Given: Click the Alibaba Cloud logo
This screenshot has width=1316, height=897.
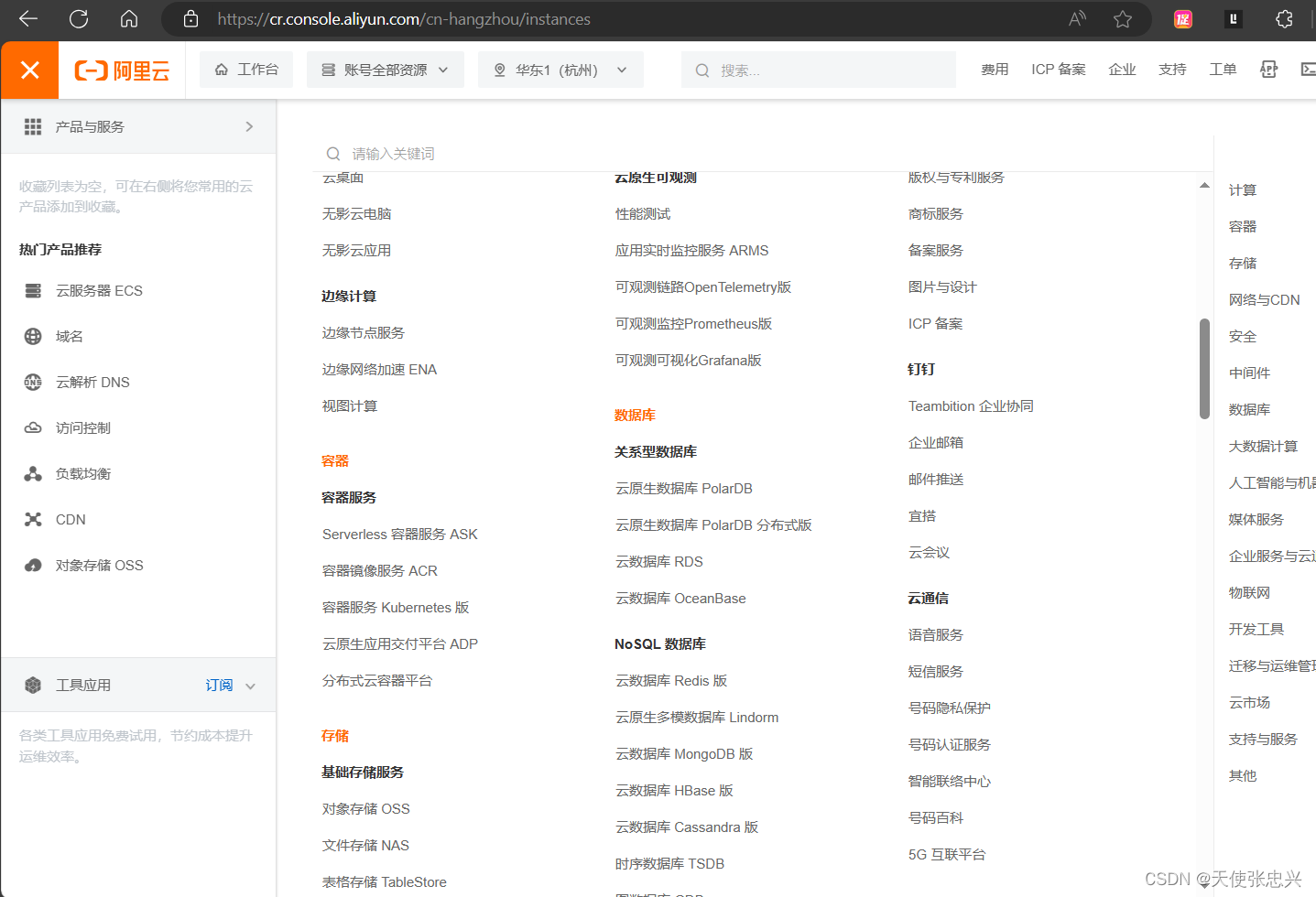Looking at the screenshot, I should 123,69.
